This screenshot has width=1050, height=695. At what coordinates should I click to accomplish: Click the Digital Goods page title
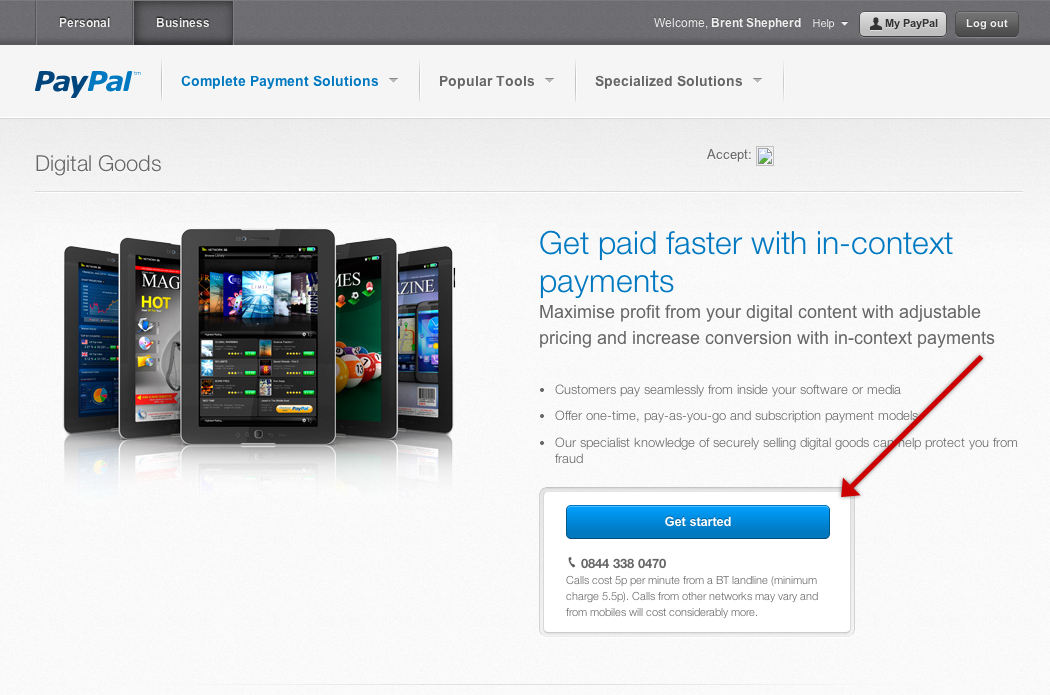[x=98, y=163]
